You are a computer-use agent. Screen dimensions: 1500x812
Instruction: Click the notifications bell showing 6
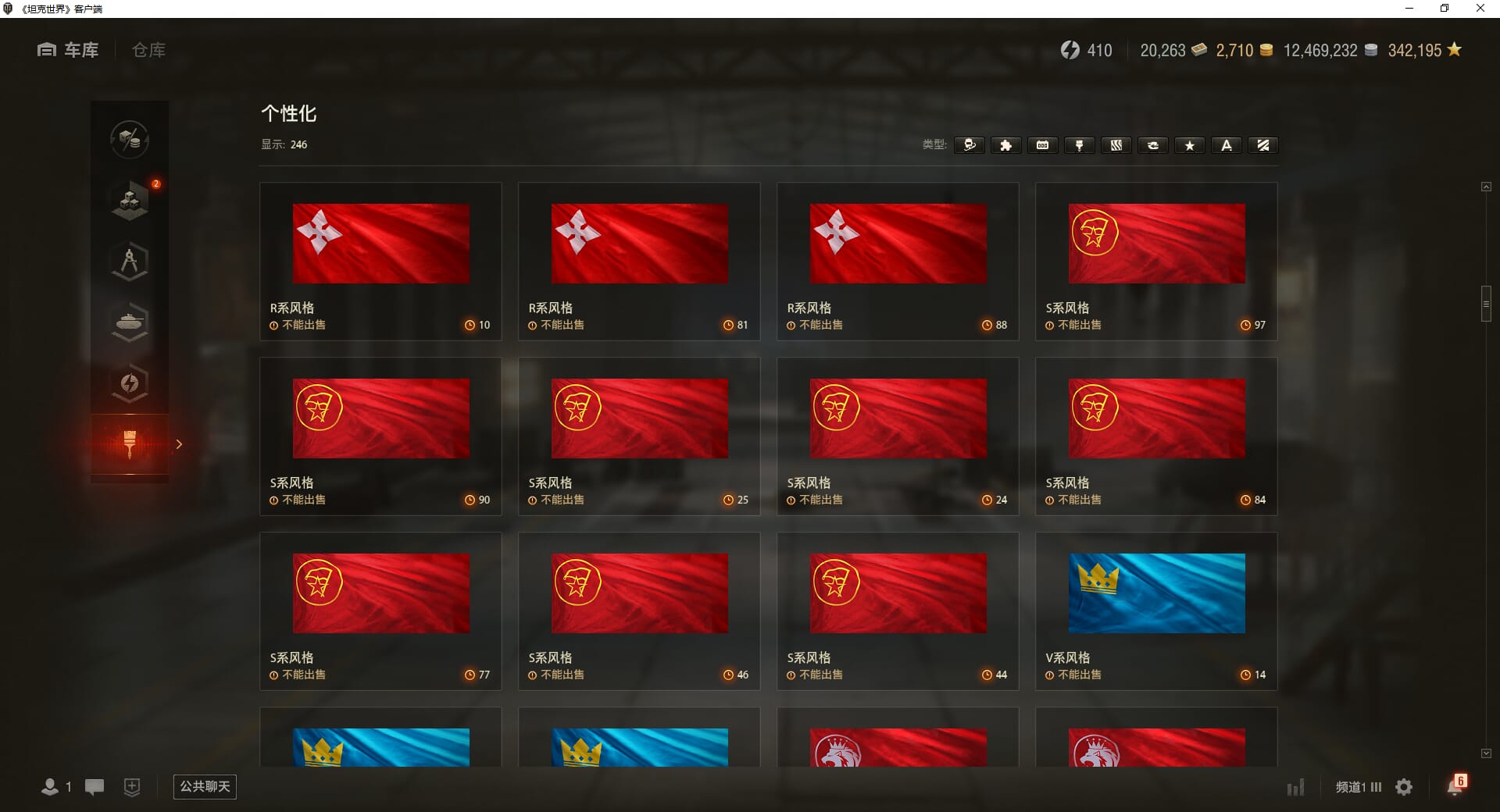(x=1455, y=785)
